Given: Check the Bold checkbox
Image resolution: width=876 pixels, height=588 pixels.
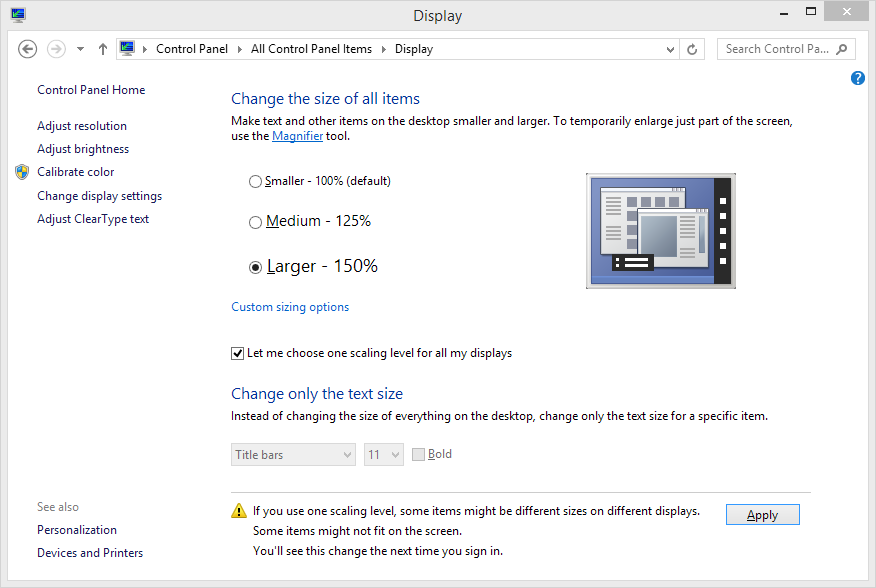Looking at the screenshot, I should pos(418,454).
